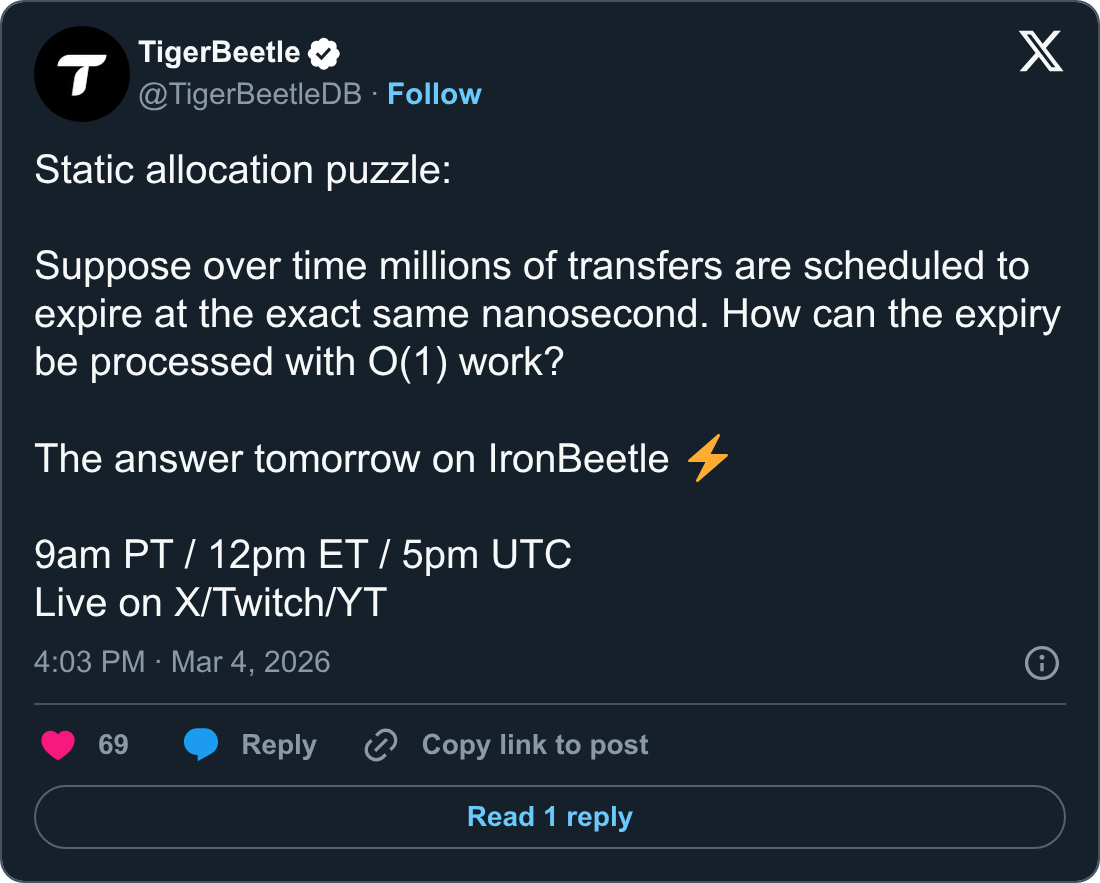Click the 'answer tomorrow on IronBeetle' line
This screenshot has height=883, width=1100.
tap(352, 459)
